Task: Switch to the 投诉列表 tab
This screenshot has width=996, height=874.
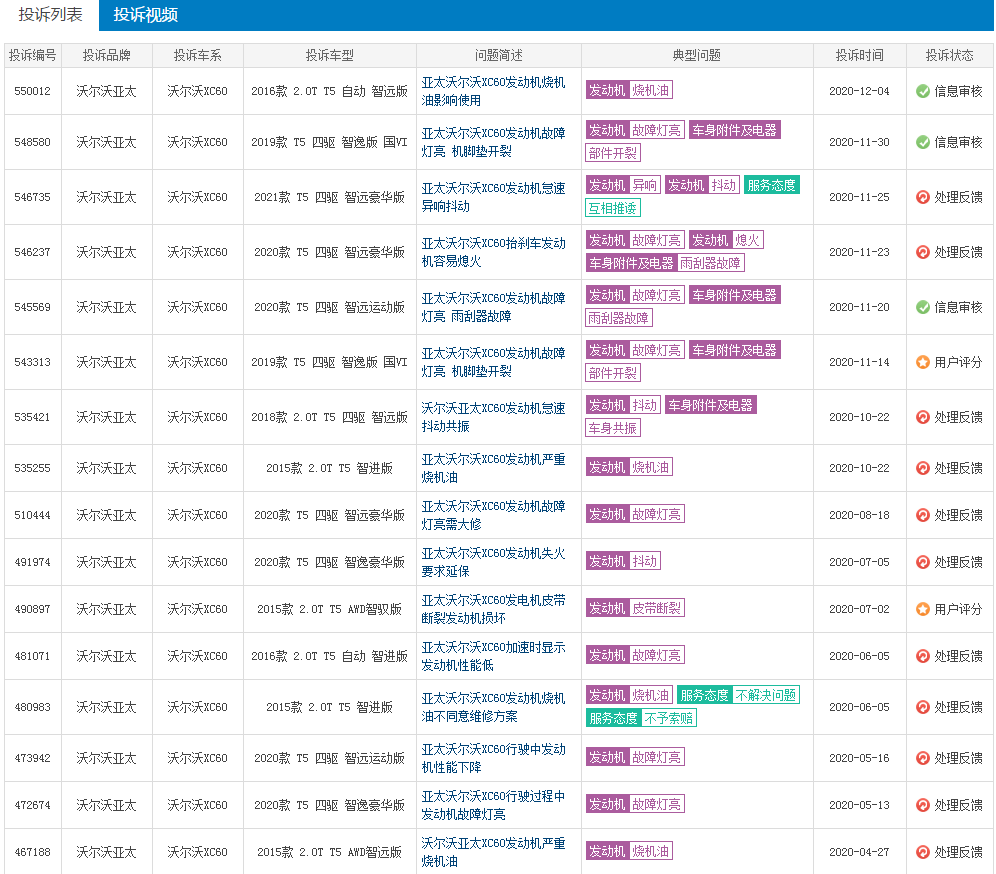Action: (x=50, y=15)
